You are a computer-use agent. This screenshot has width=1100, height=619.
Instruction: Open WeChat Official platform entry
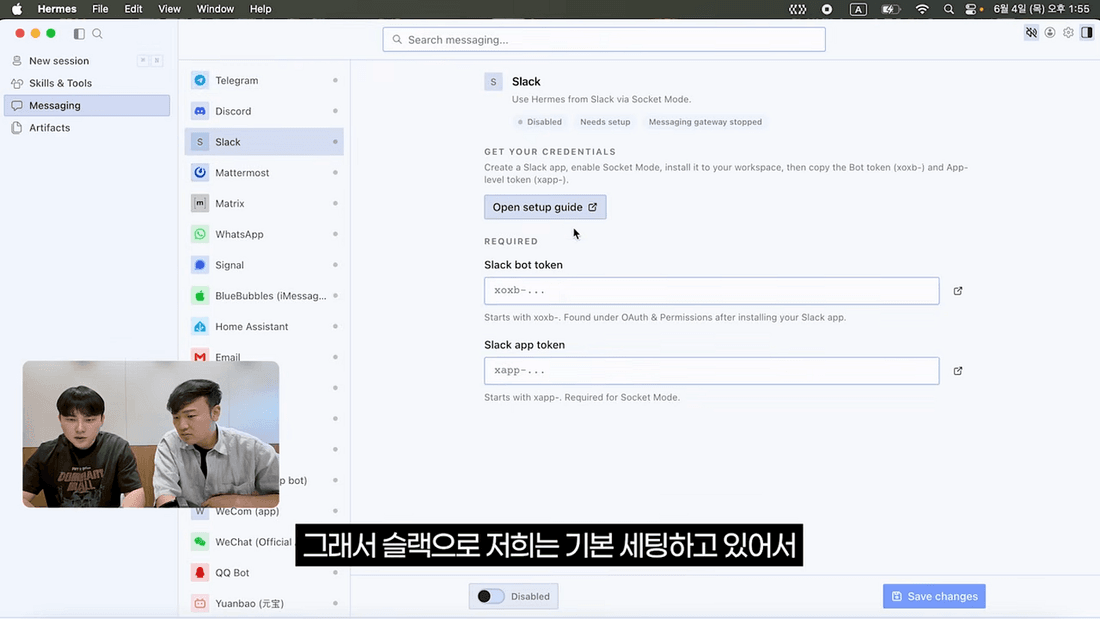[x=264, y=542]
